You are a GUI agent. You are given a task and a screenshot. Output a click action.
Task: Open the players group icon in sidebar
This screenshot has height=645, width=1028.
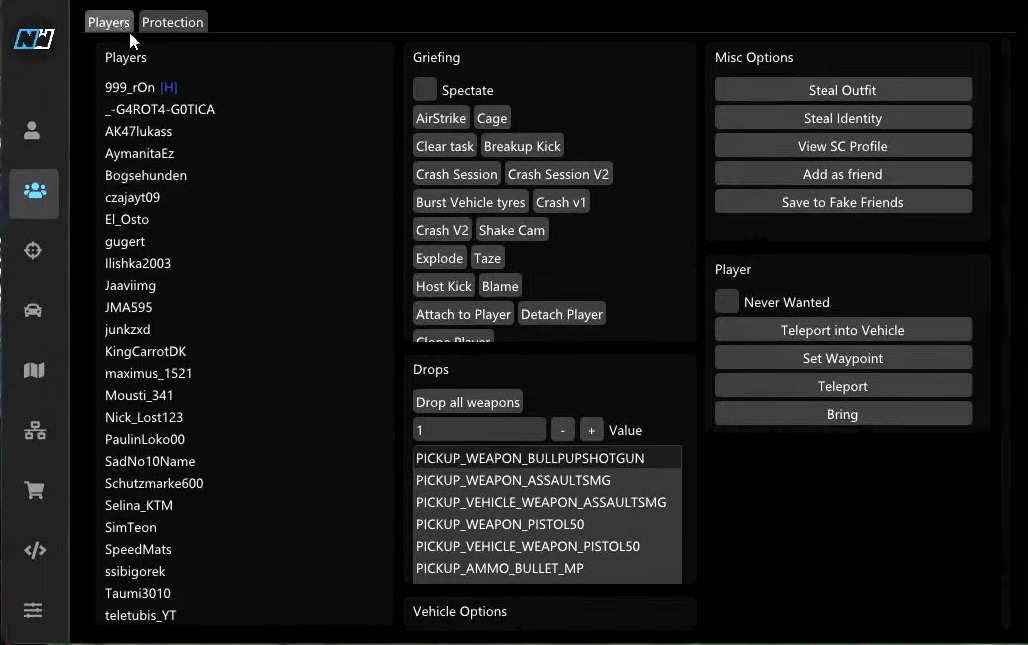tap(34, 192)
